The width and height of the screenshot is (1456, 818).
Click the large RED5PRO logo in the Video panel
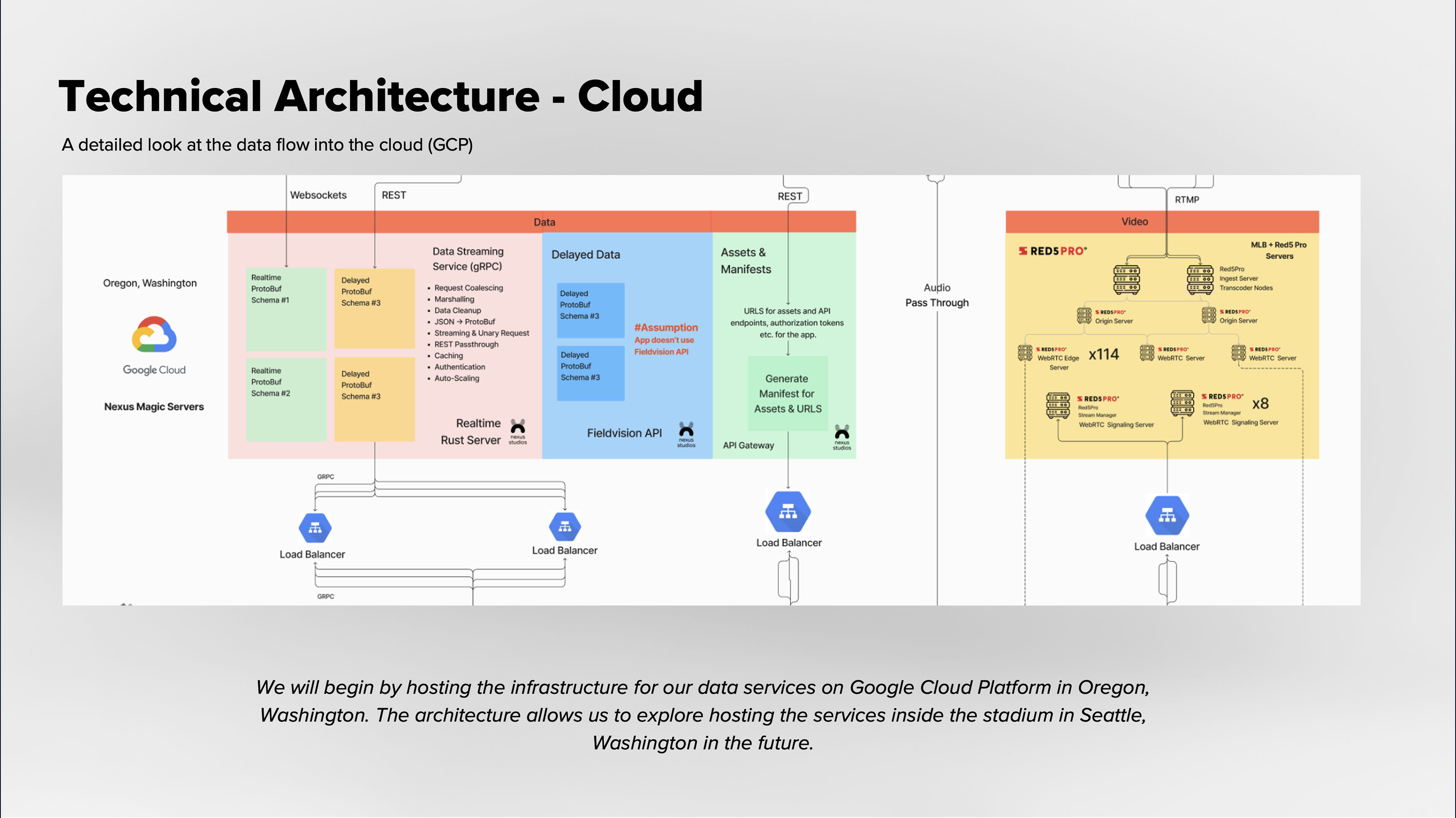coord(1052,251)
